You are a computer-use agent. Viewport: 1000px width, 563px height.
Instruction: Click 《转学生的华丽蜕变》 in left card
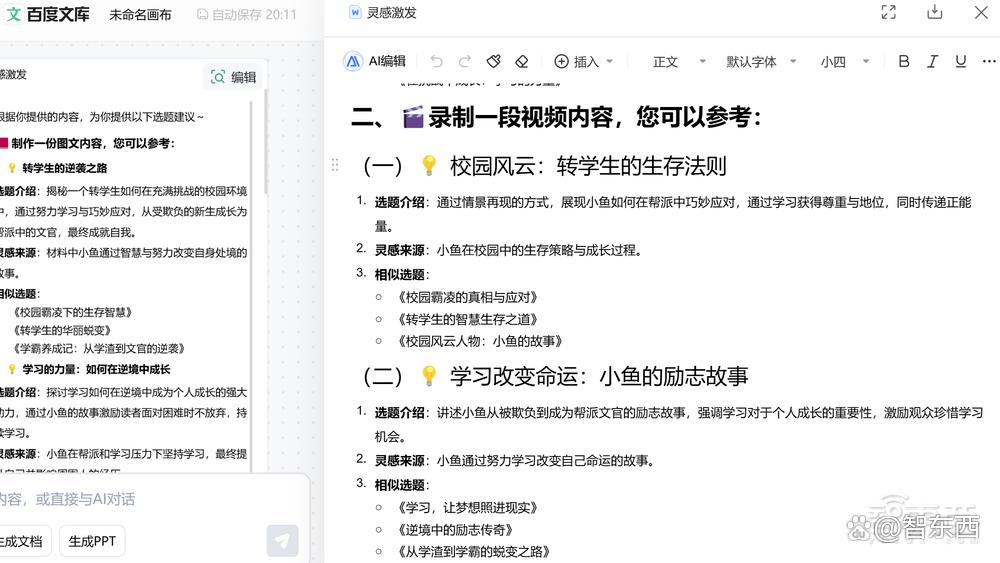pyautogui.click(x=62, y=330)
